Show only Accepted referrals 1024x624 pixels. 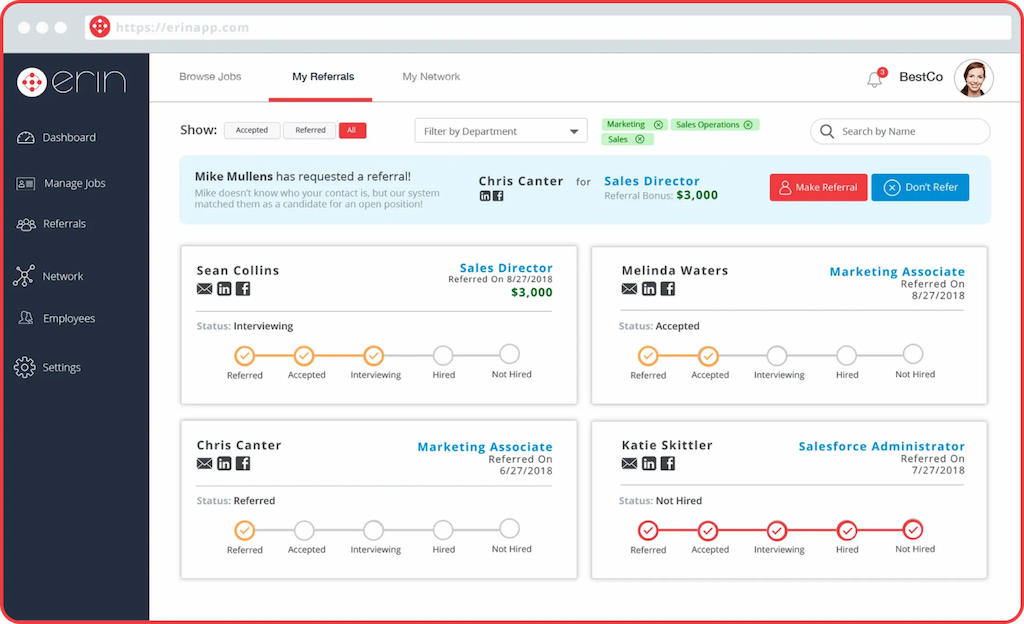click(x=252, y=130)
